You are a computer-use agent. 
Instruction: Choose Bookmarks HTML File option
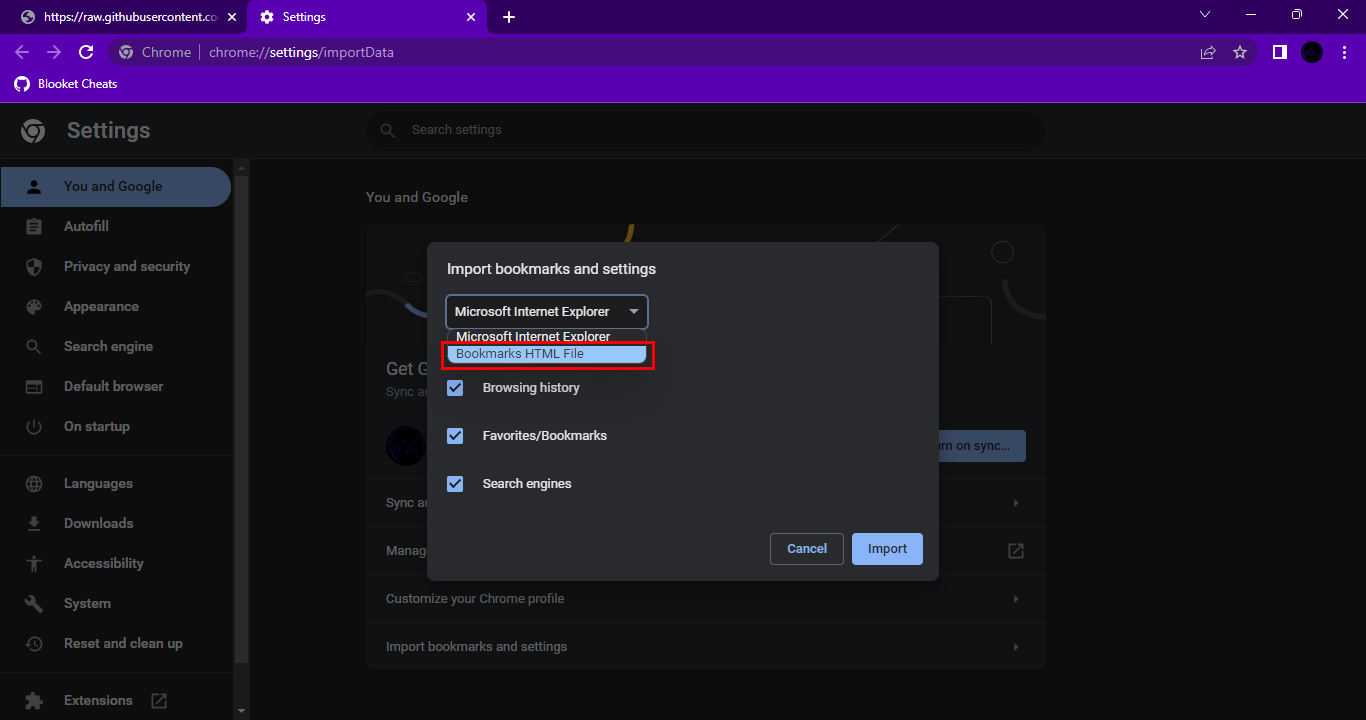coord(546,354)
